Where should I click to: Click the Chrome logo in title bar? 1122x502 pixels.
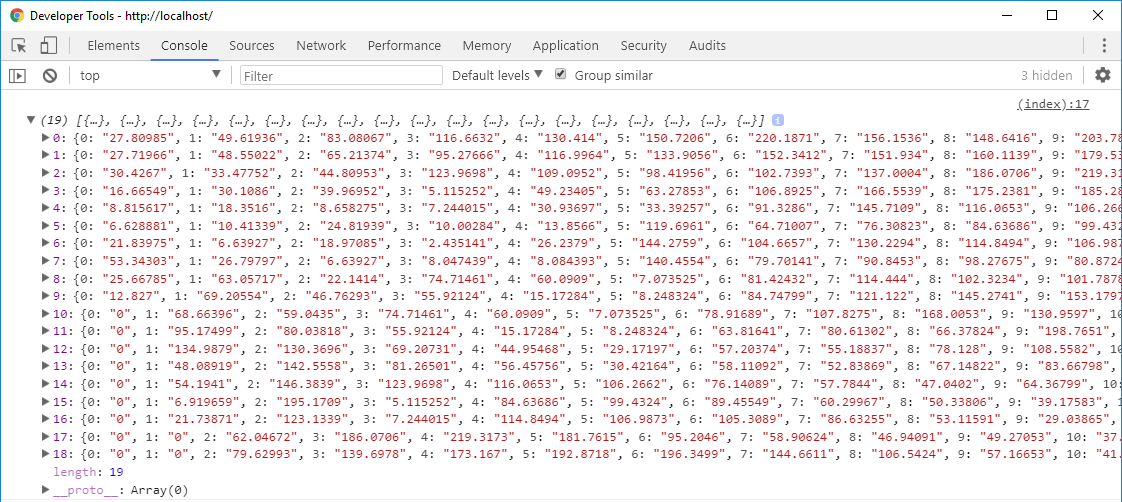pyautogui.click(x=16, y=15)
